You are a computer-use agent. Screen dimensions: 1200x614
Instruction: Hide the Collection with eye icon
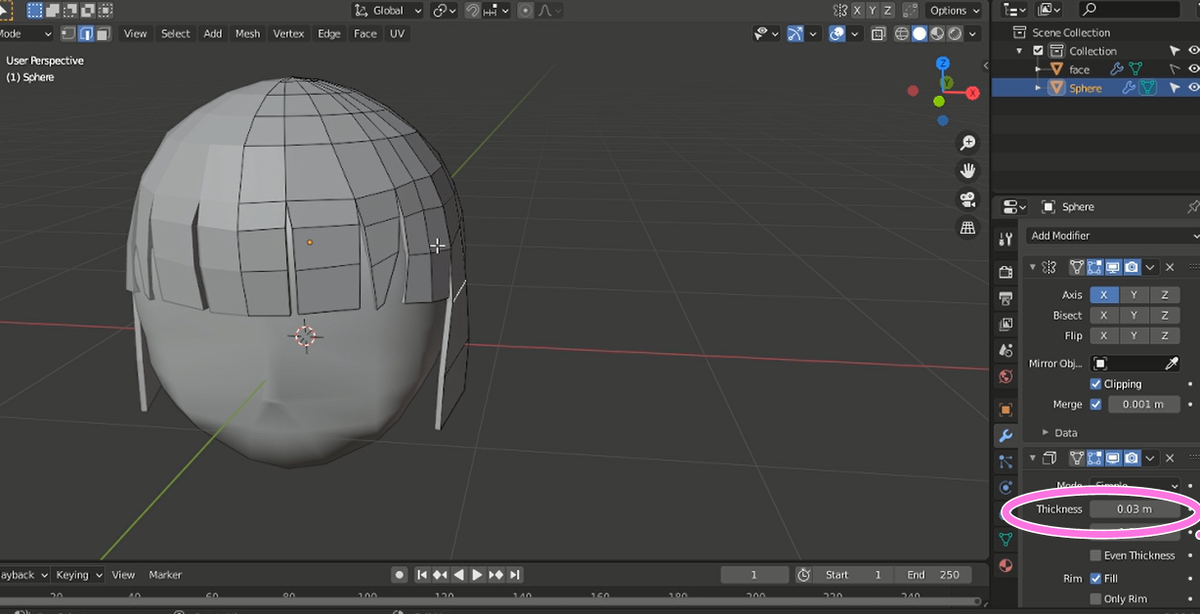pos(1193,51)
